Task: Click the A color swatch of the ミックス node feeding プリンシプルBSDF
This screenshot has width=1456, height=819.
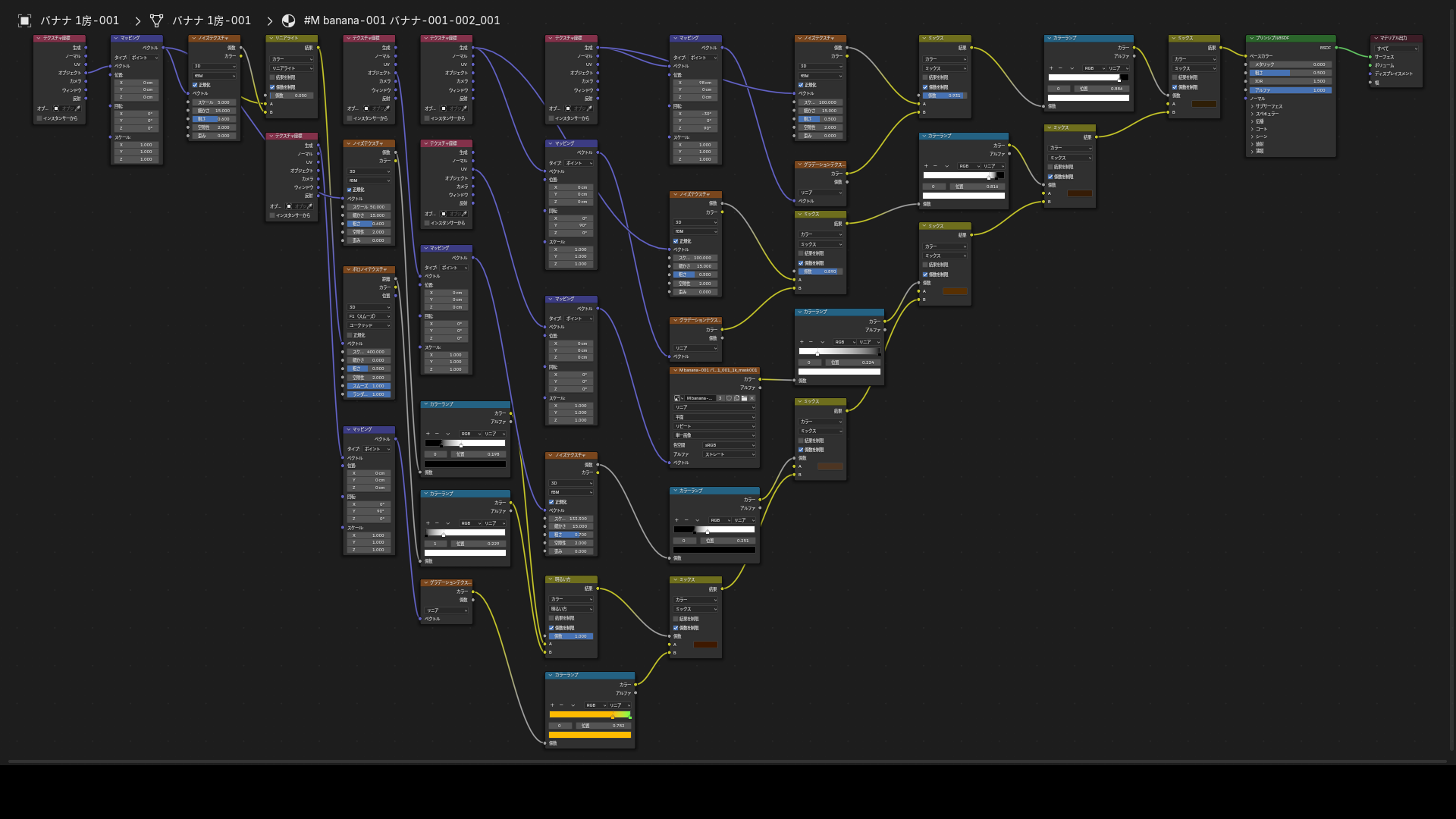Action: [1204, 104]
